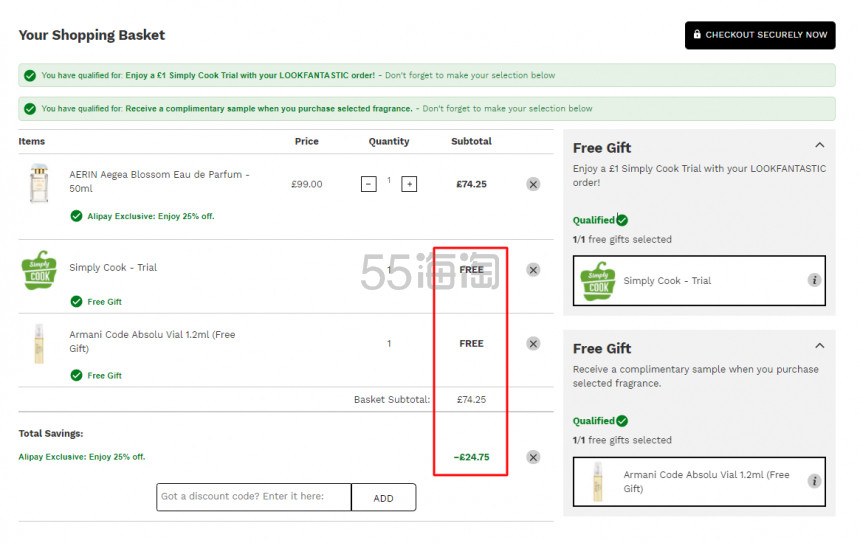Open info for Armani Code vial gift
The width and height of the screenshot is (860, 543).
pyautogui.click(x=814, y=481)
